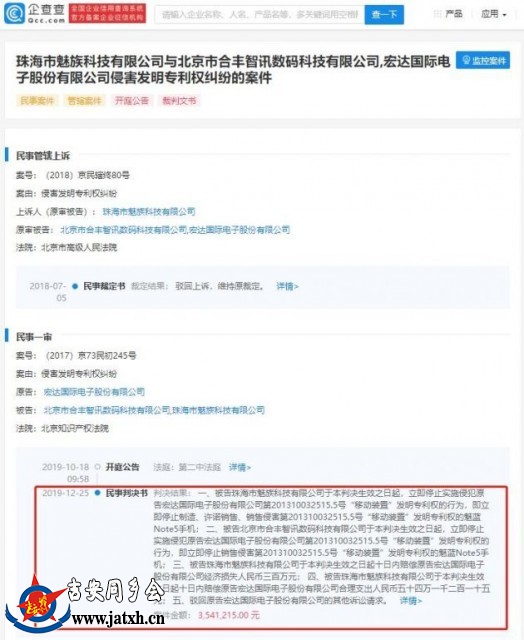The height and width of the screenshot is (640, 524).
Task: Click the red 全国企业信用查询系统 badge
Action: [107, 13]
